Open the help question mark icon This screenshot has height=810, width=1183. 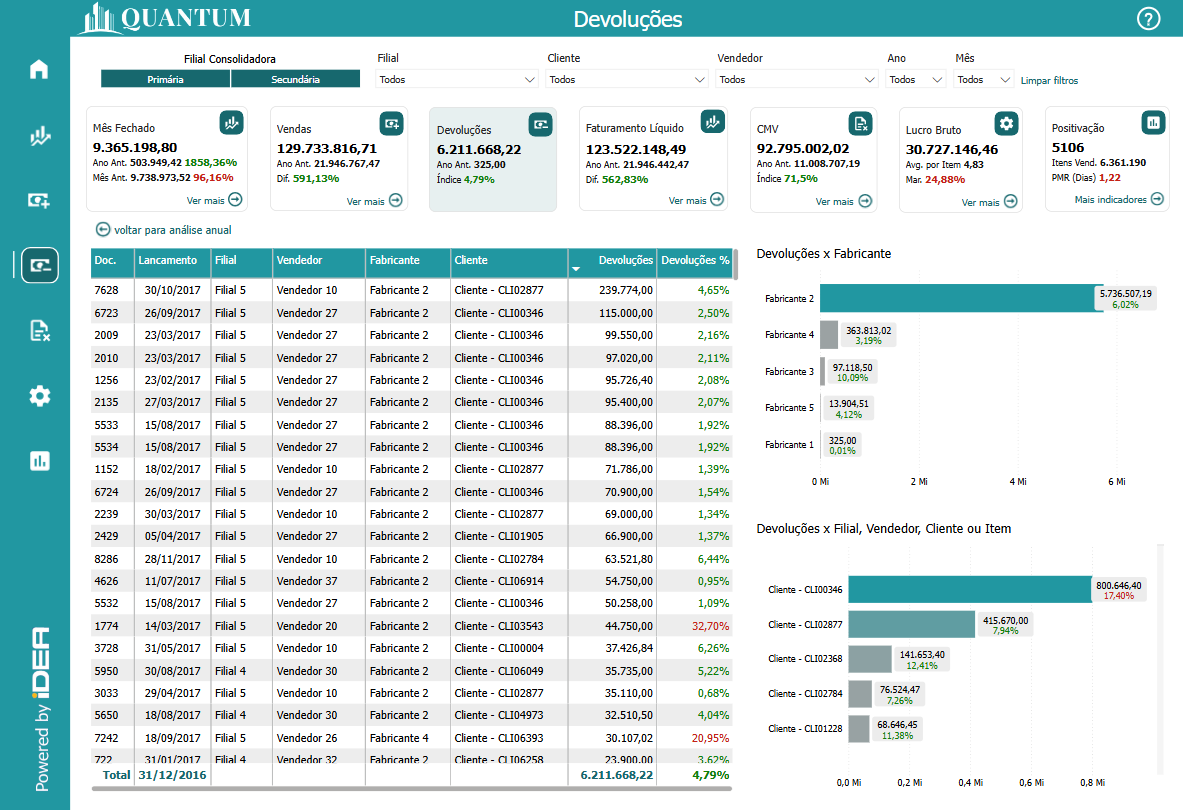click(x=1149, y=19)
